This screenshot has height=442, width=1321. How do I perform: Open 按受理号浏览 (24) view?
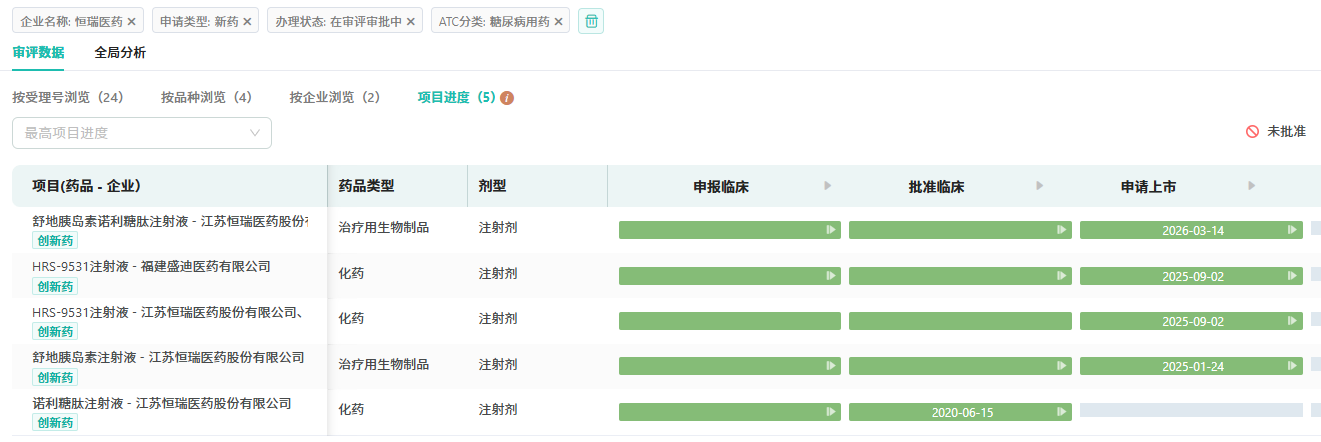pyautogui.click(x=67, y=98)
